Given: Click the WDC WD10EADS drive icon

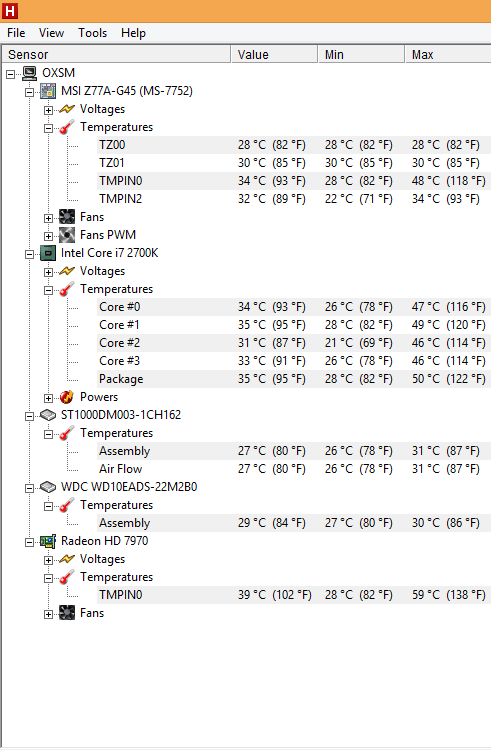Looking at the screenshot, I should point(48,487).
